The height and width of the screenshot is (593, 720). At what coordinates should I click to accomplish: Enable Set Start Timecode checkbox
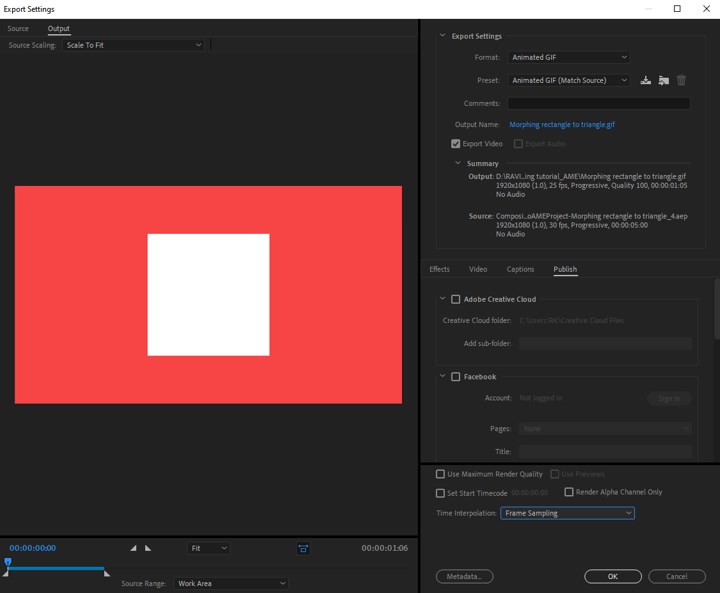[x=440, y=493]
